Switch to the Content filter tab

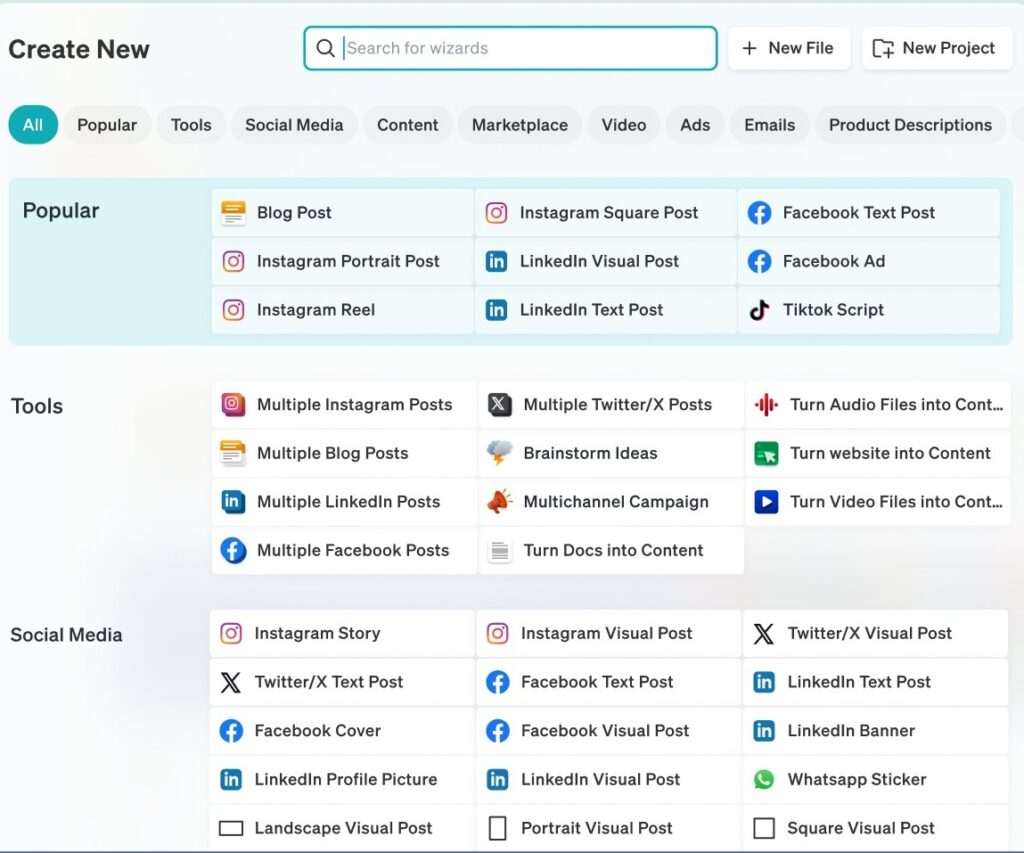[x=408, y=125]
